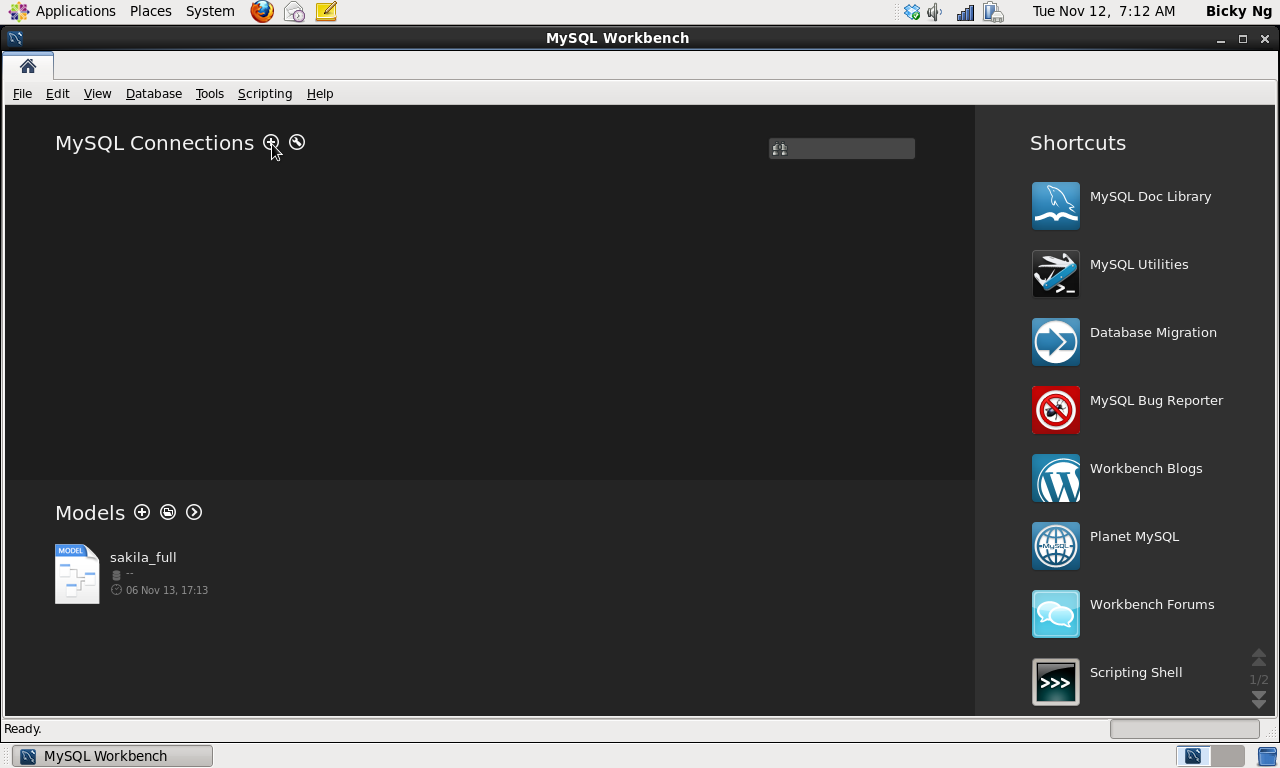This screenshot has height=768, width=1280.
Task: Start the Database Migration icon
Action: tap(1056, 342)
